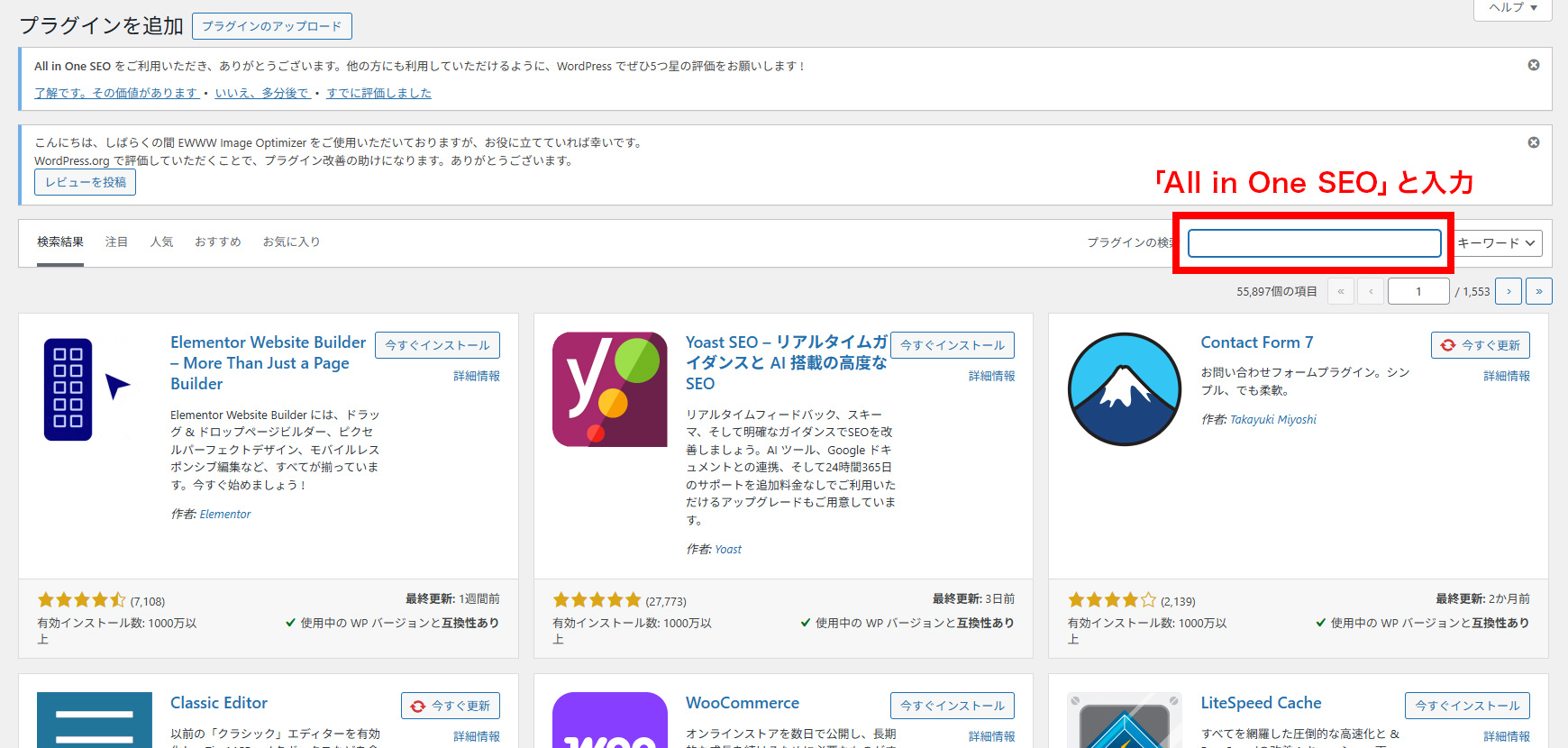
Task: Install Yoast SEO now
Action: (953, 345)
